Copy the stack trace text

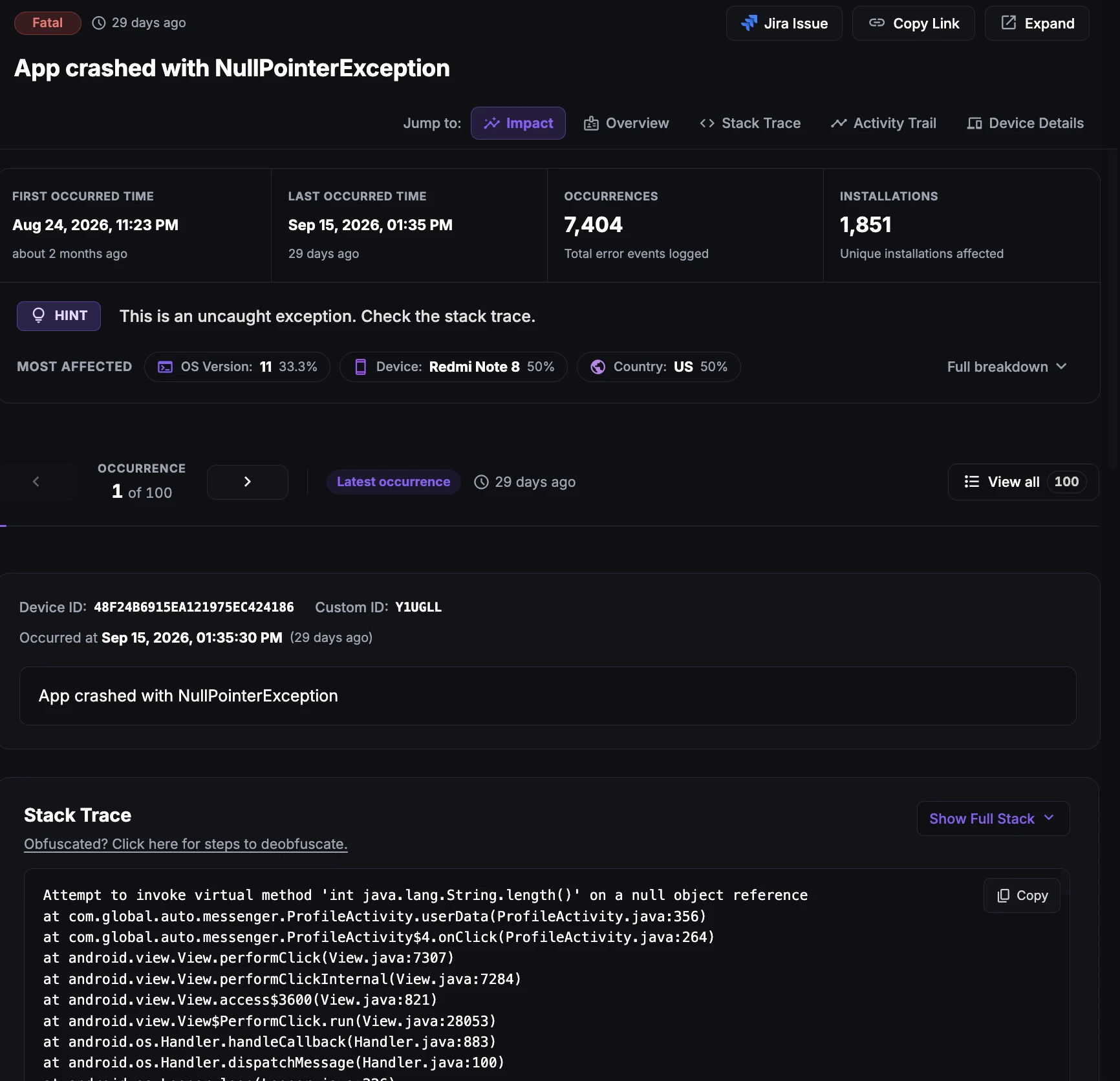[x=1022, y=895]
